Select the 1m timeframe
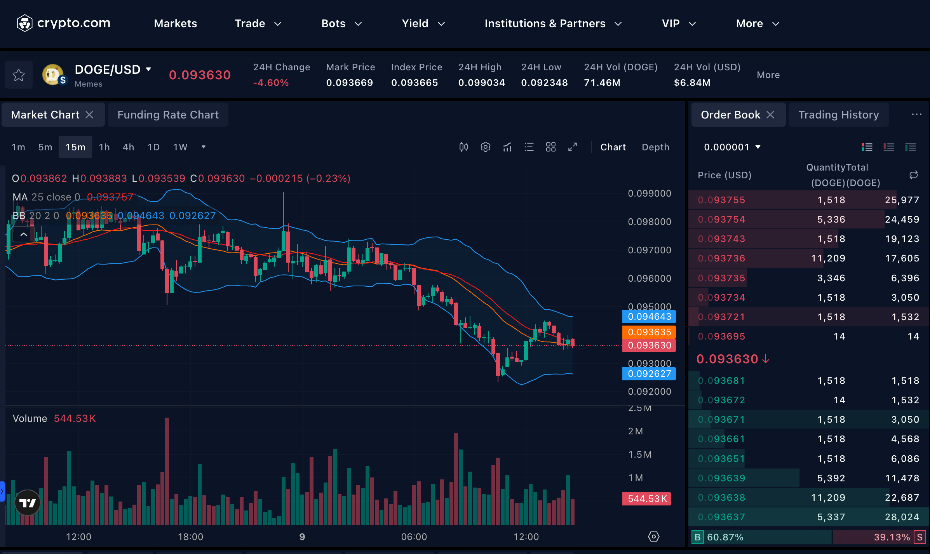 [18, 147]
